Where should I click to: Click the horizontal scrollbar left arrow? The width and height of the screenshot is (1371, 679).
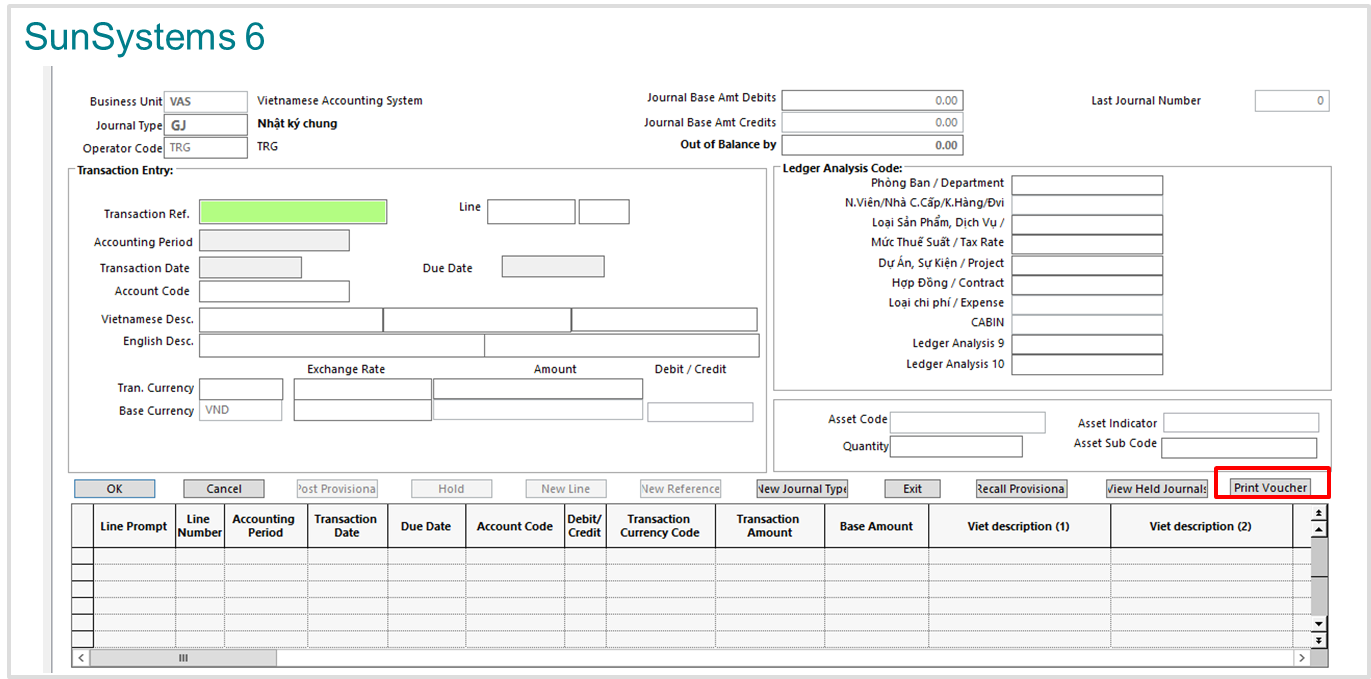pyautogui.click(x=80, y=658)
